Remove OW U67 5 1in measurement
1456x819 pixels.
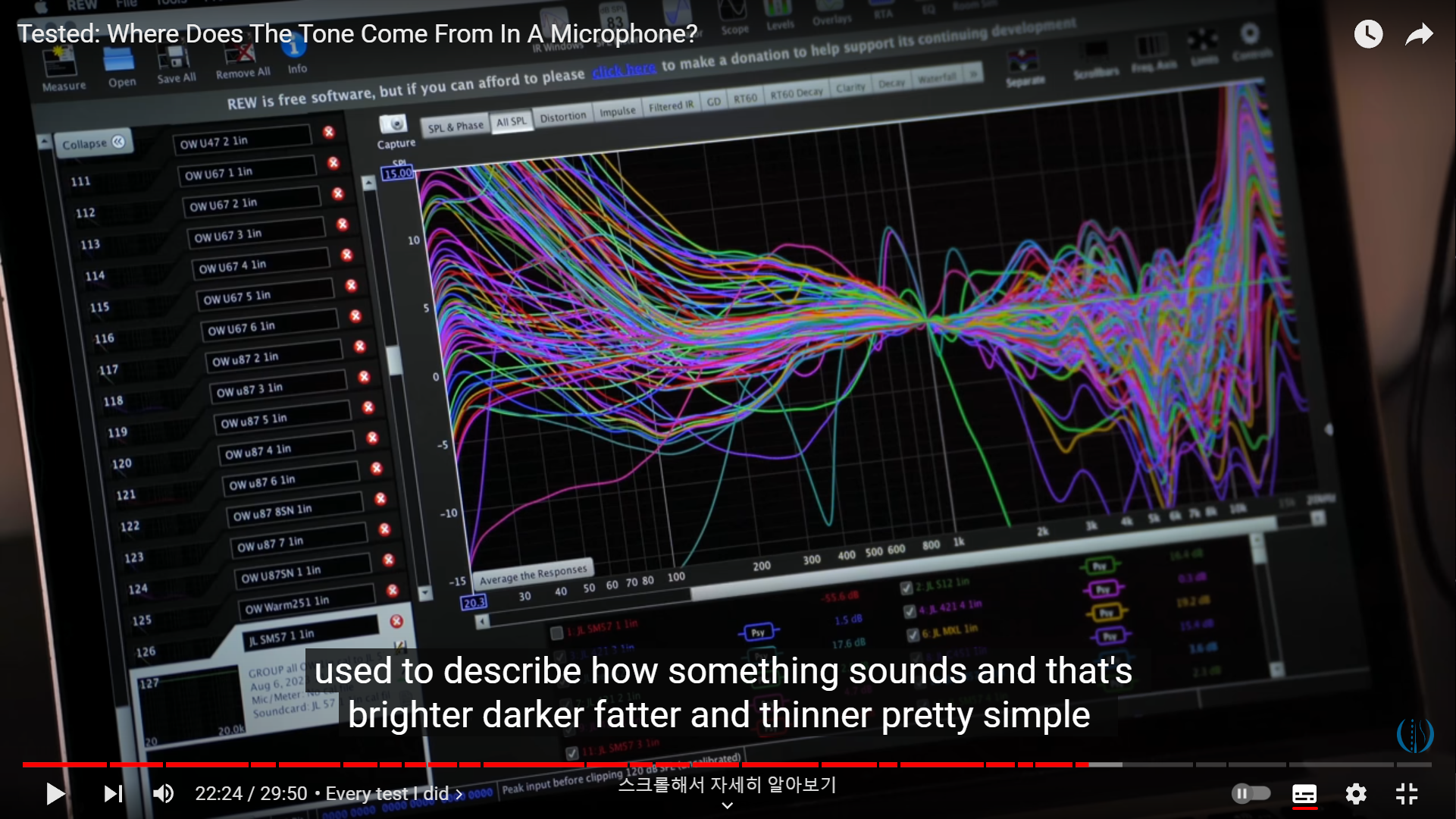pyautogui.click(x=351, y=285)
